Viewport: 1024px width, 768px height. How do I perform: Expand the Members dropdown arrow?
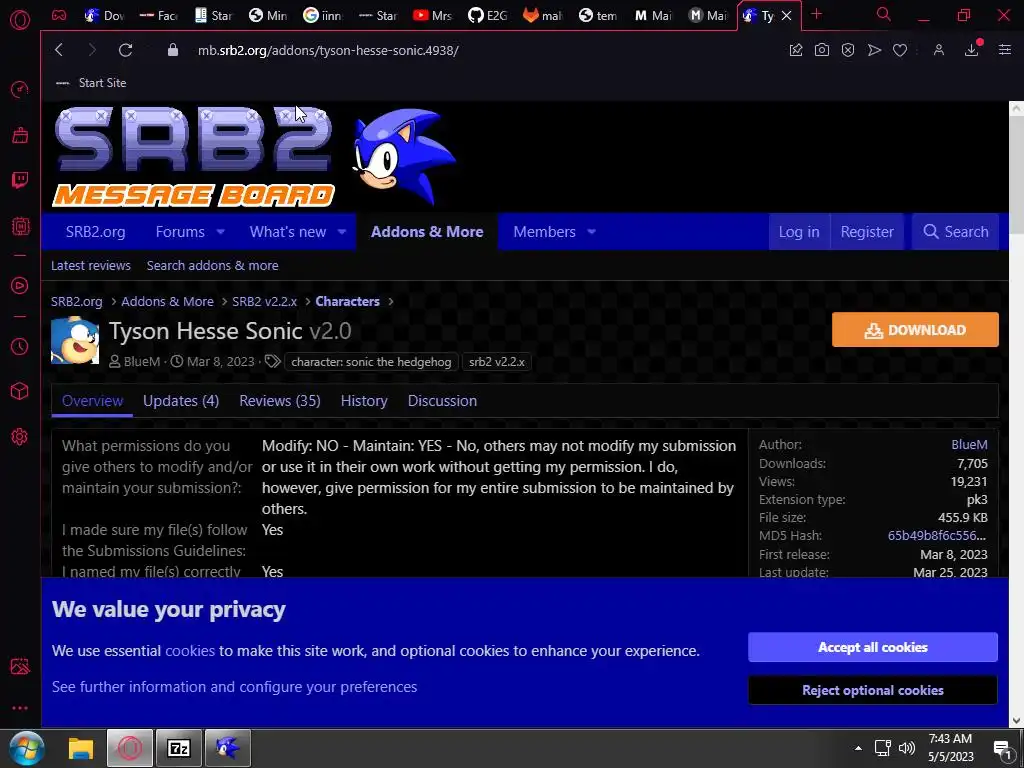point(592,232)
